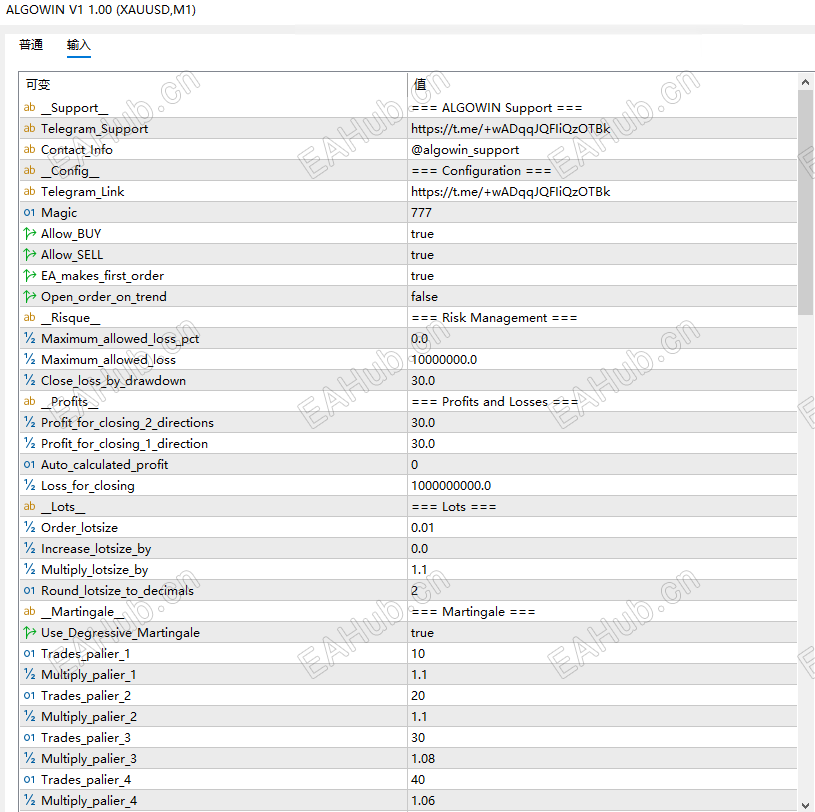Click the double icon beside Multiply_palier_4

(30, 801)
